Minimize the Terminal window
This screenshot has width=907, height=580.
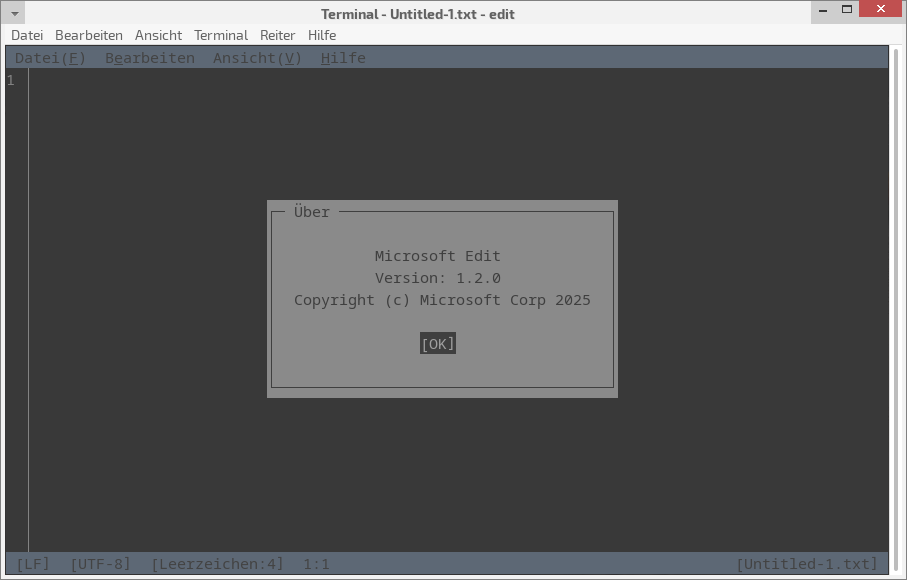point(823,10)
